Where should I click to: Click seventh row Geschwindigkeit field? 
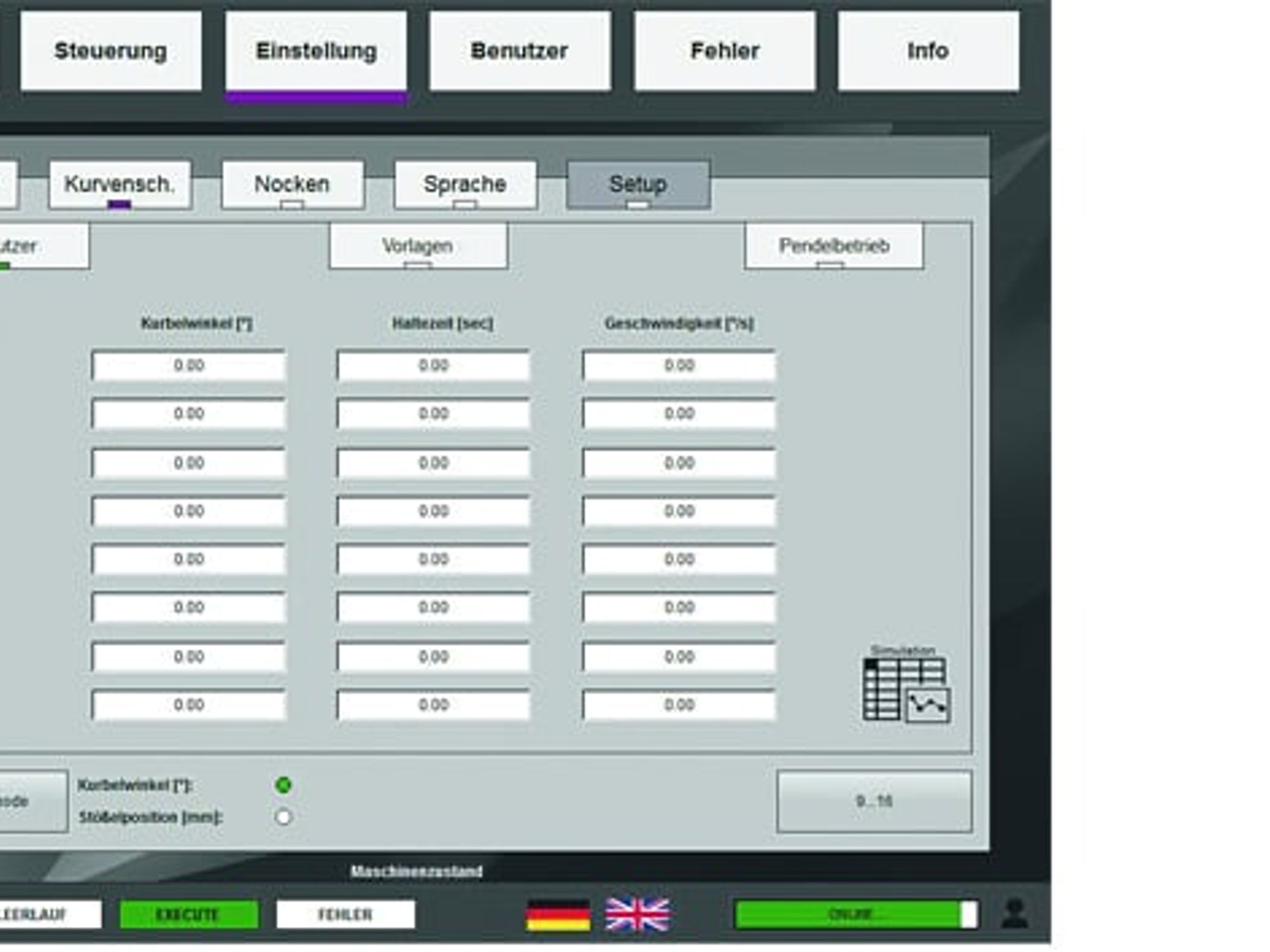[x=679, y=657]
